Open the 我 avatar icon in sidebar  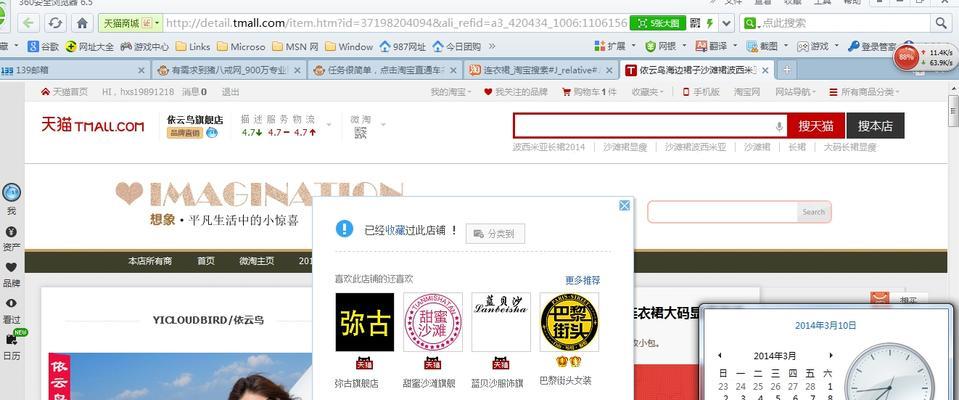point(12,193)
